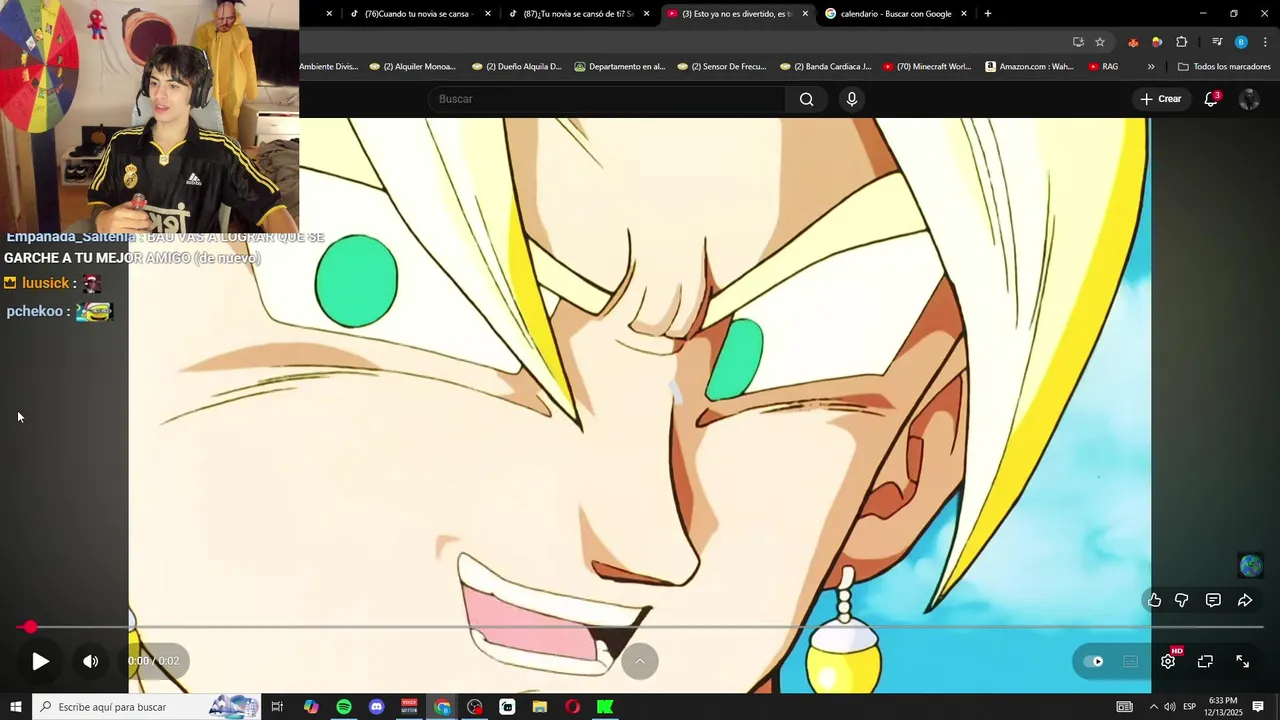Show hidden system tray icons
This screenshot has width=1280, height=720.
point(1153,707)
